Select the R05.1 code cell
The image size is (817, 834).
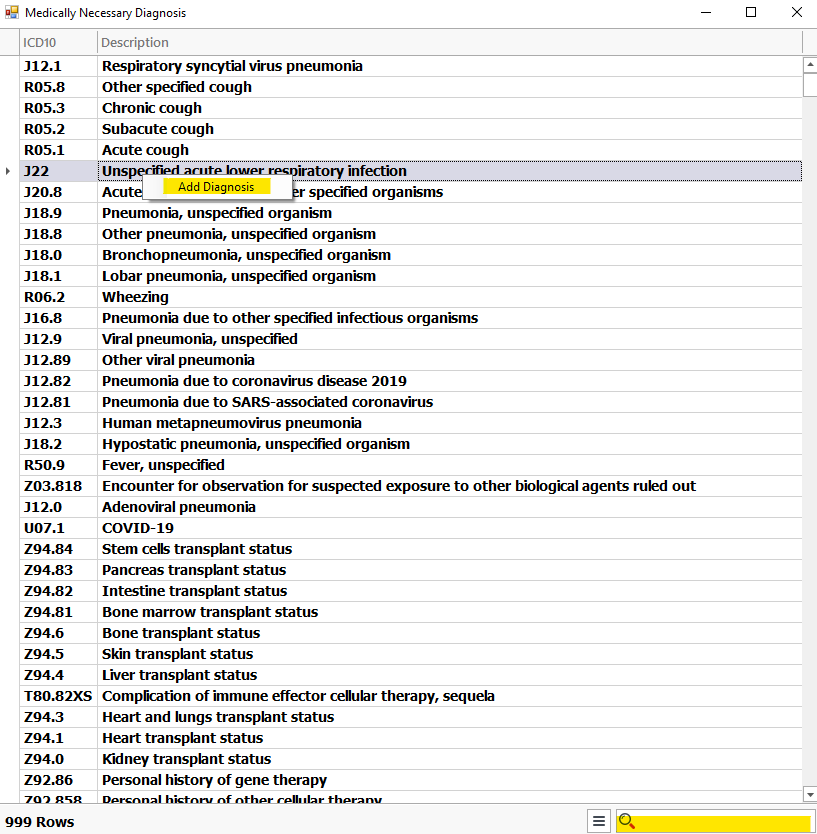(x=59, y=150)
